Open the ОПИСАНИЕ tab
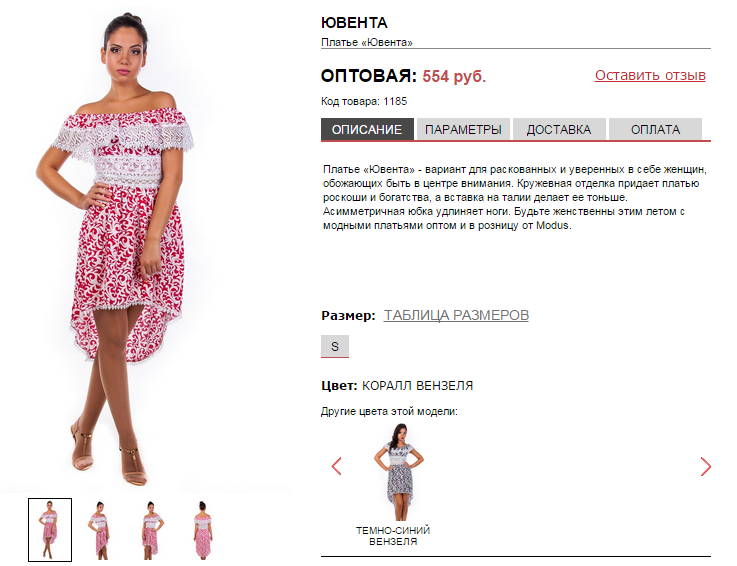Viewport: 737px width, 566px height. 367,129
